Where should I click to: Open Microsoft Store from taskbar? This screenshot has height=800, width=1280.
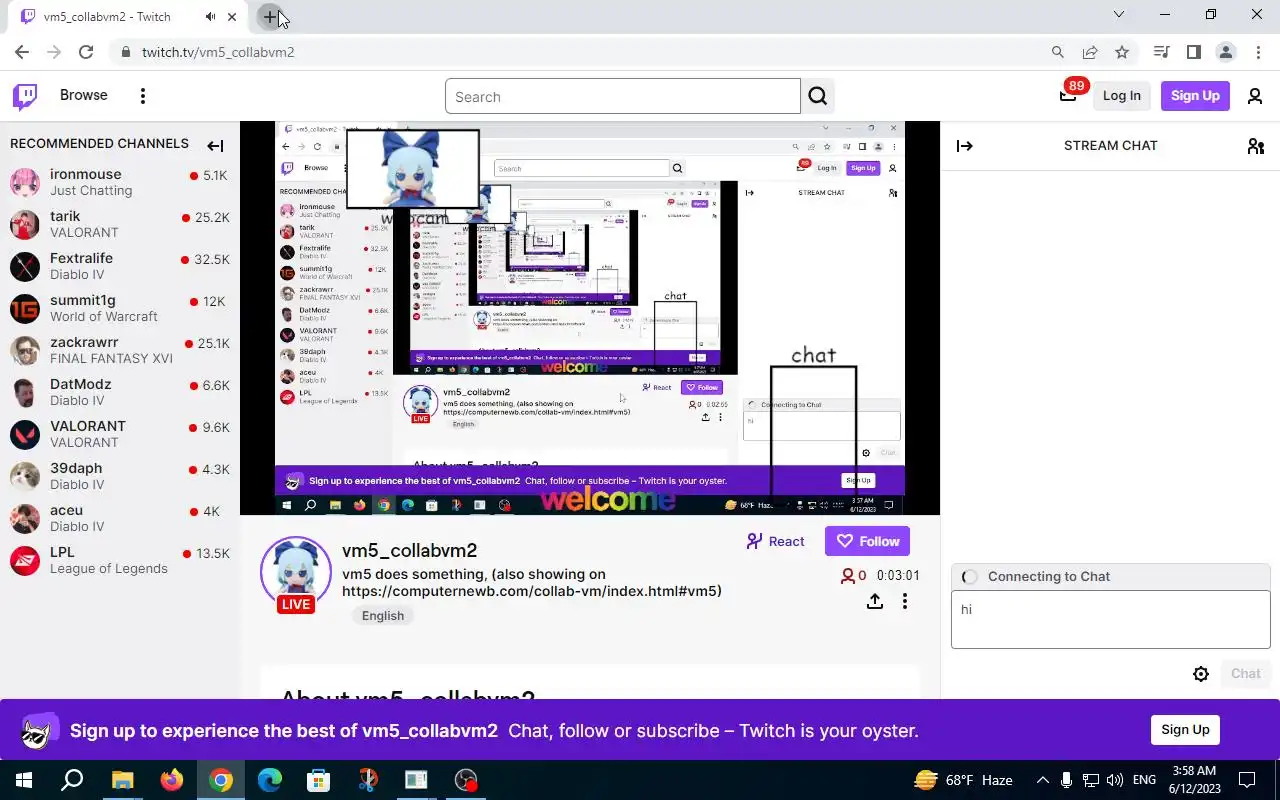pyautogui.click(x=318, y=780)
